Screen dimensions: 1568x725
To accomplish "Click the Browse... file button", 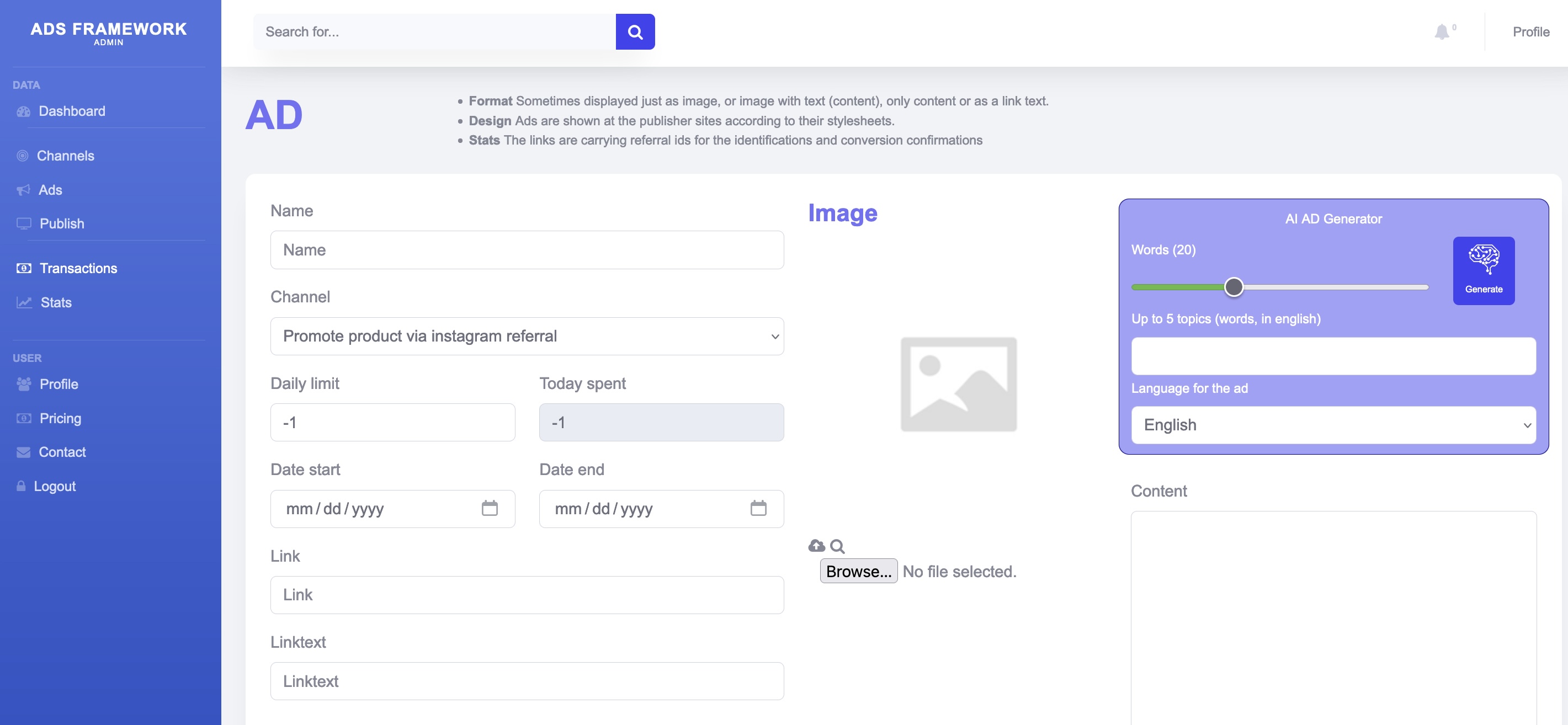I will pos(858,571).
